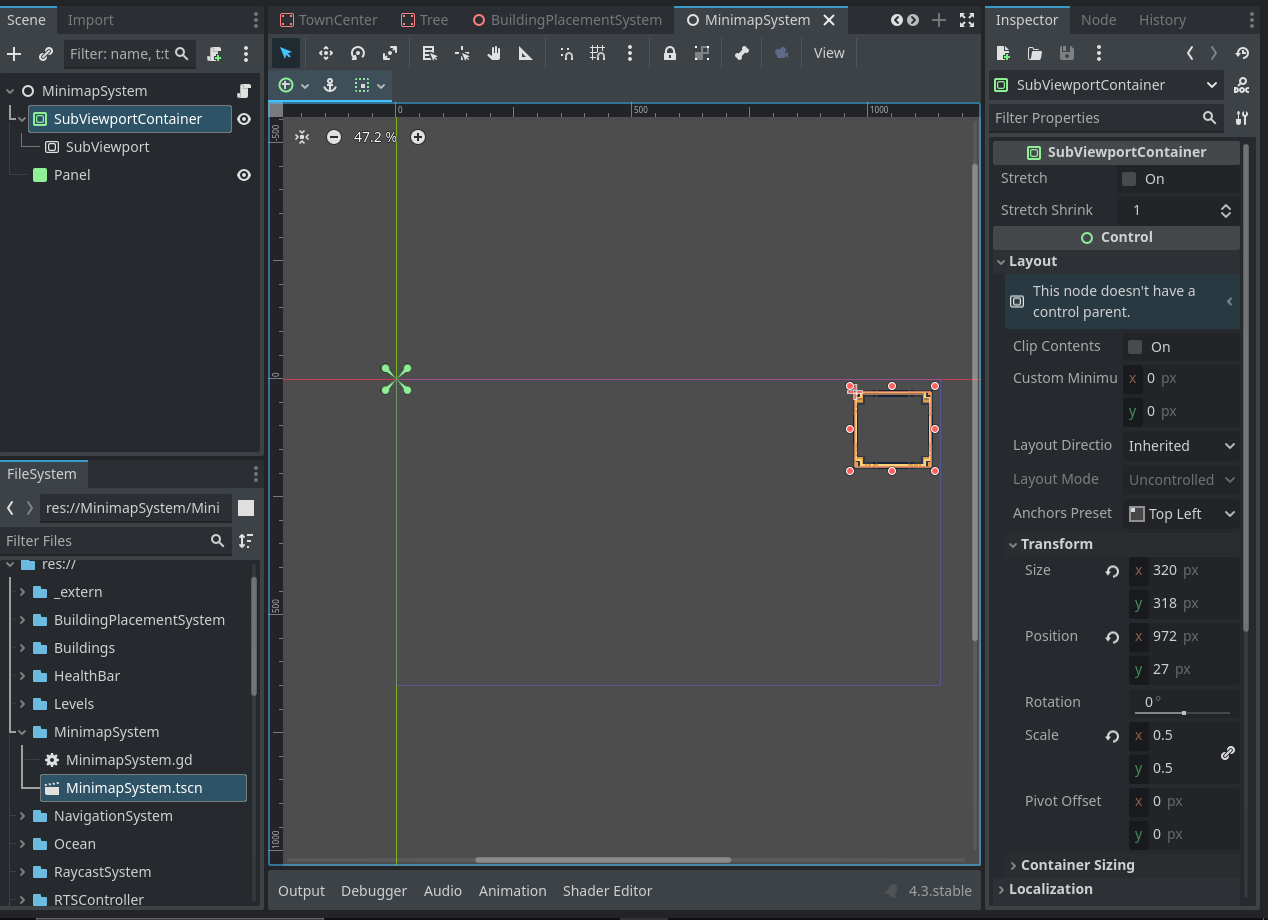
Task: Open the Anchors Preset dropdown showing Top Left
Action: 1181,513
